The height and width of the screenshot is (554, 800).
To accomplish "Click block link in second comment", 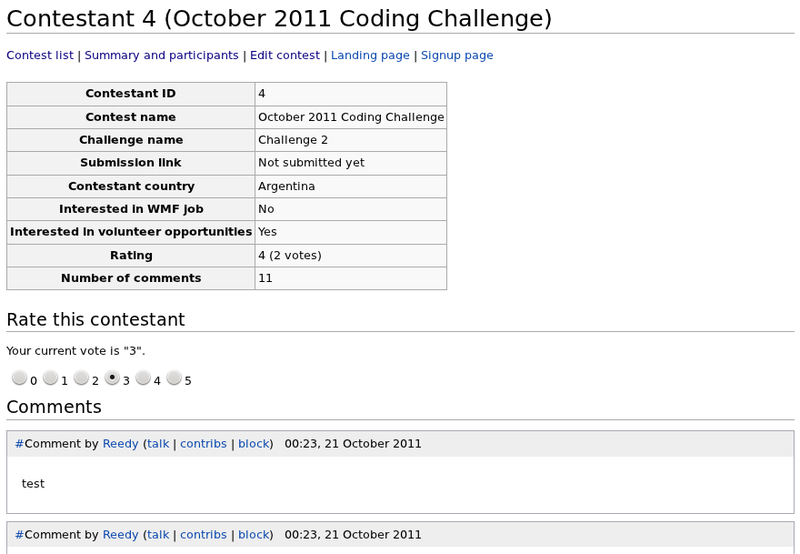I will pyautogui.click(x=254, y=535).
